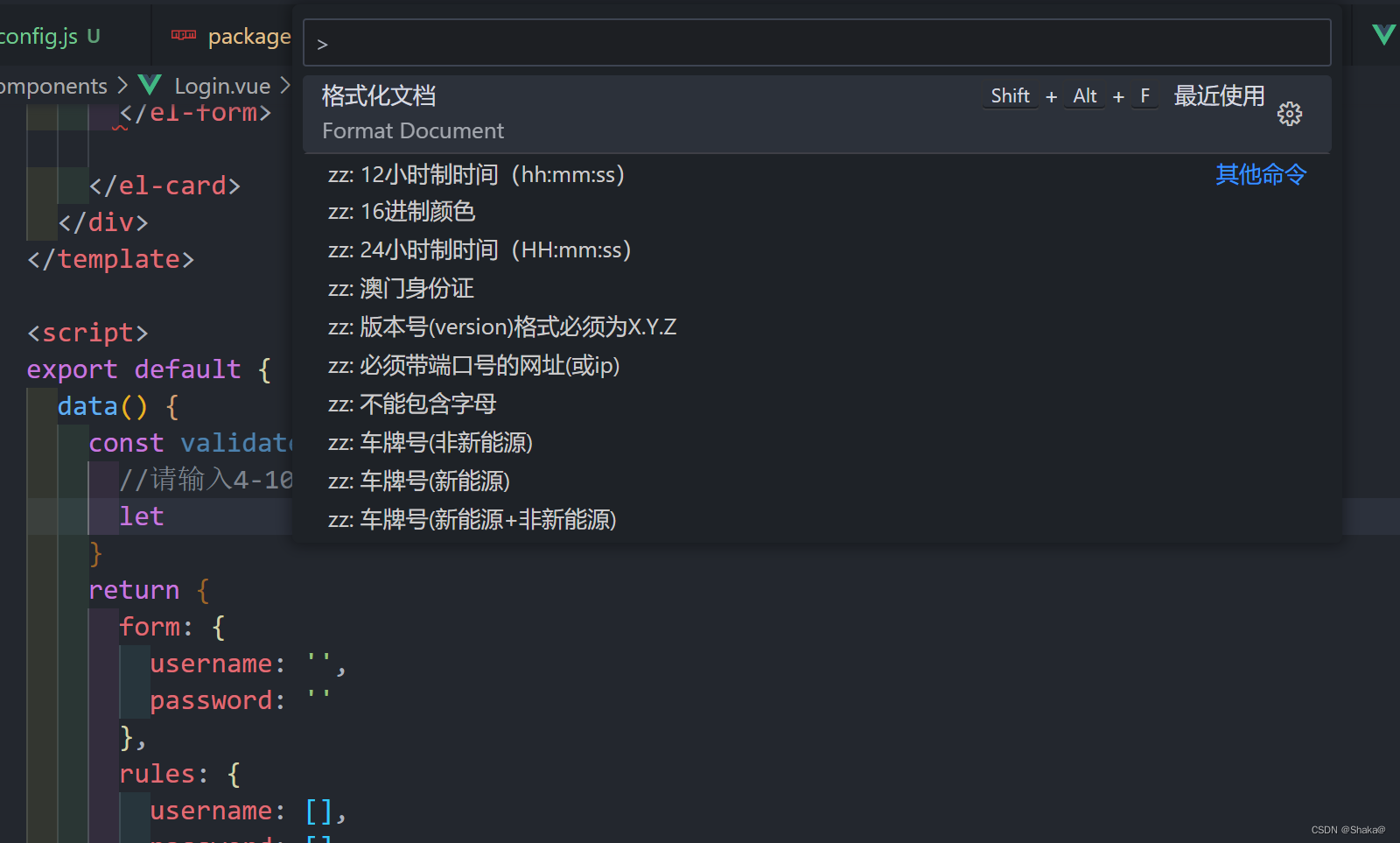Click the //请输入4-10 comment line
Viewport: 1400px width, 843px height.
206,480
